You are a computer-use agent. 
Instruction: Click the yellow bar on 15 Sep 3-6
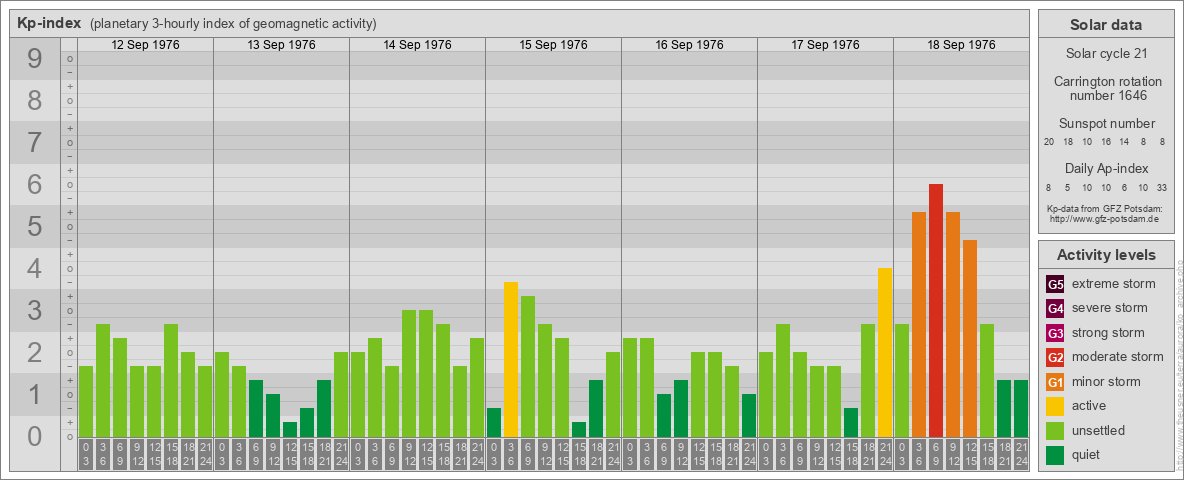(511, 359)
